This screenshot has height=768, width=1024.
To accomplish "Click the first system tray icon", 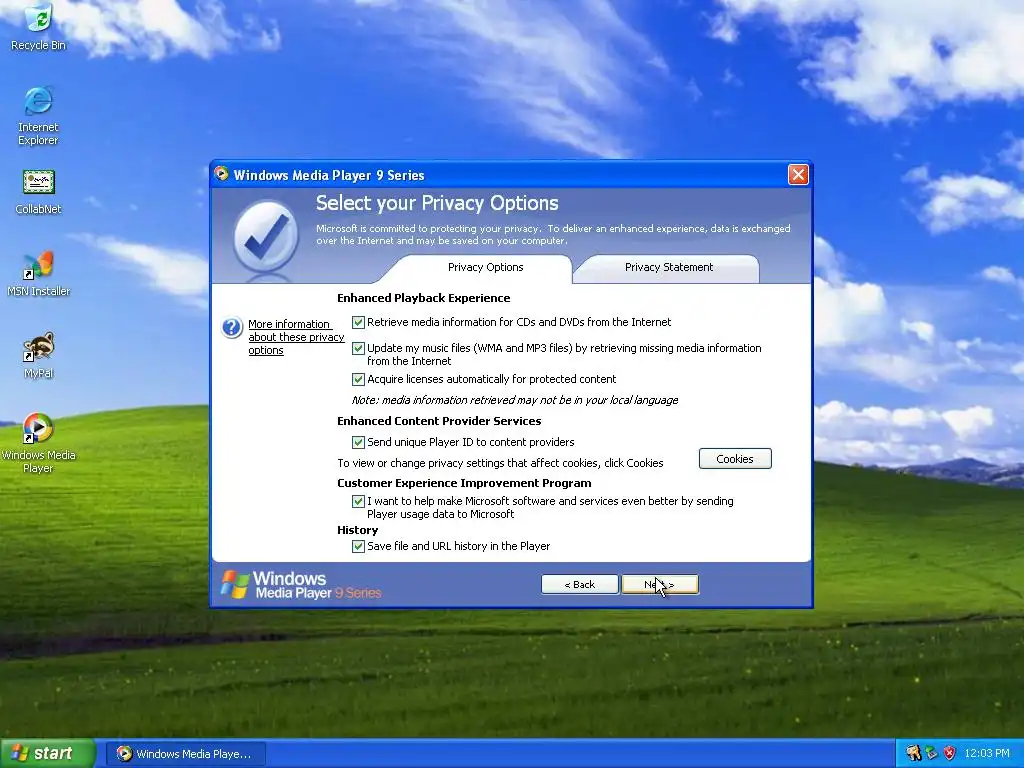I will point(914,753).
